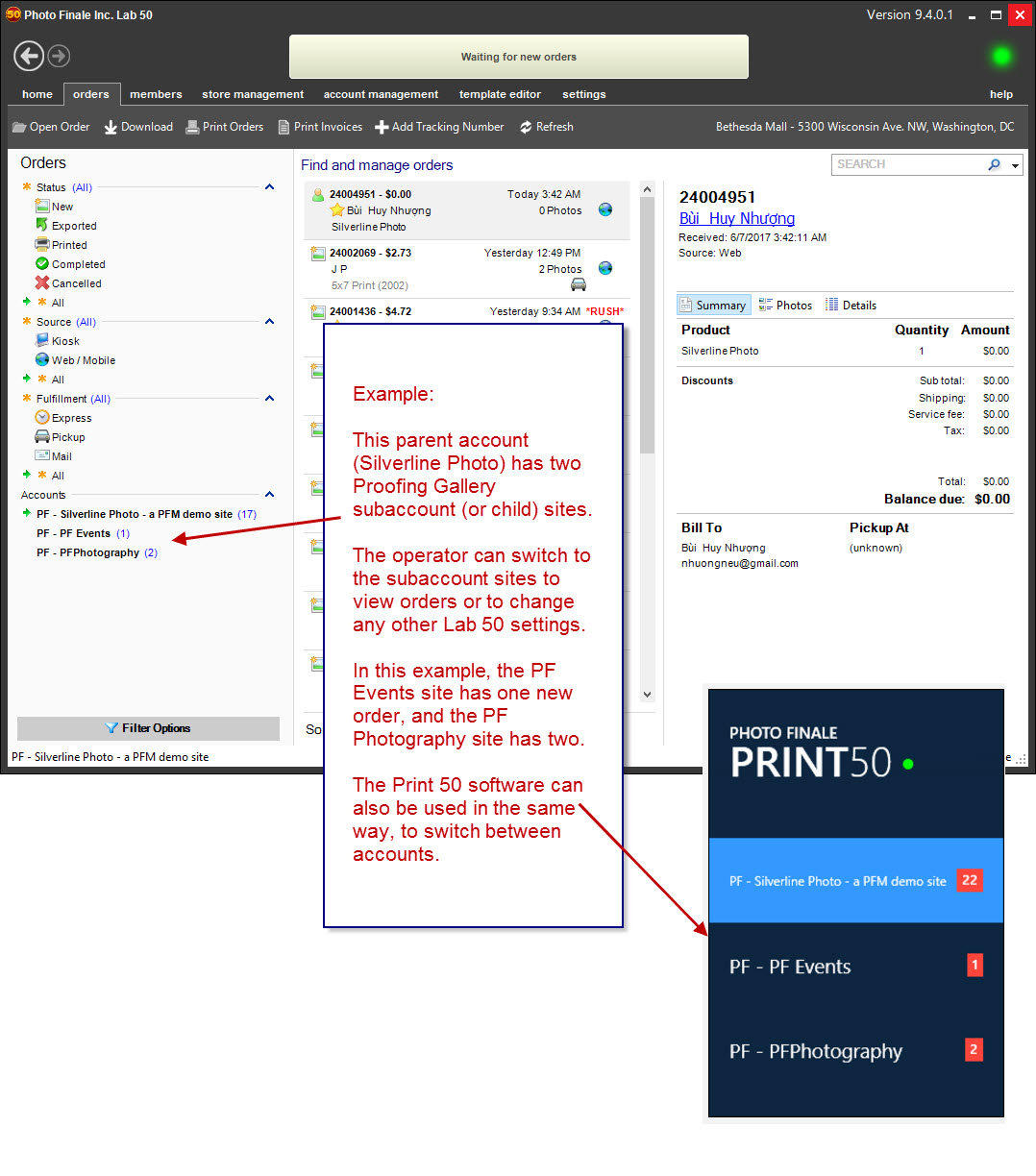
Task: Switch to the Summary tab
Action: (x=712, y=305)
